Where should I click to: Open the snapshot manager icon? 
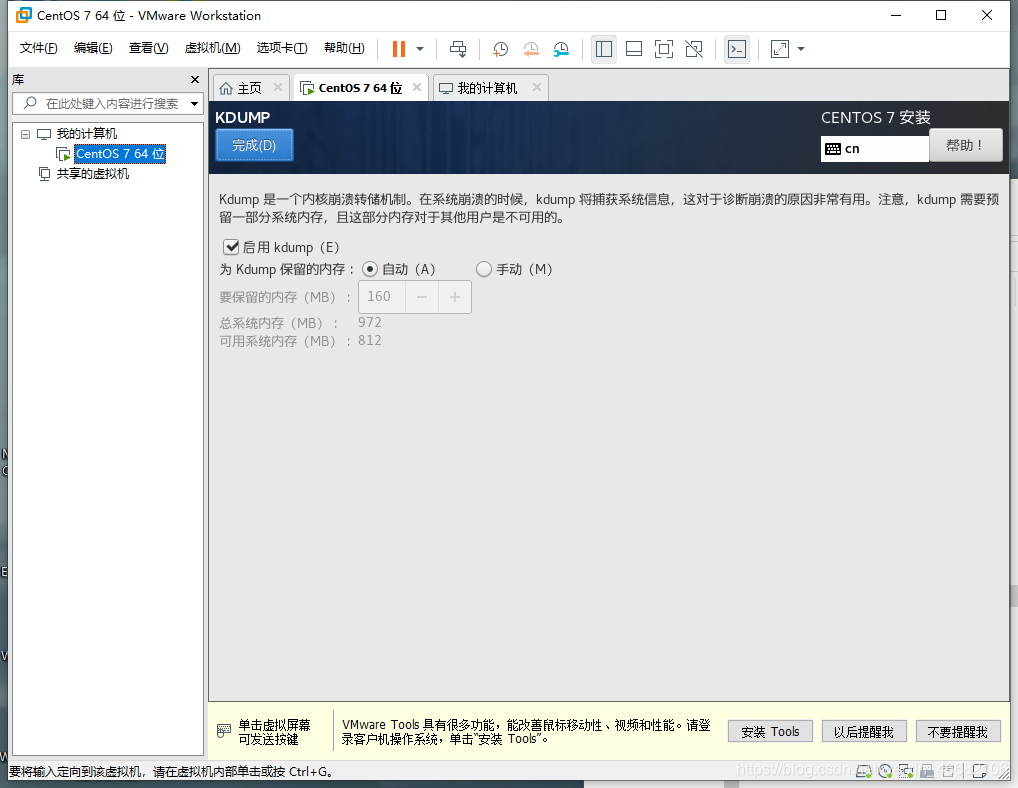click(561, 49)
